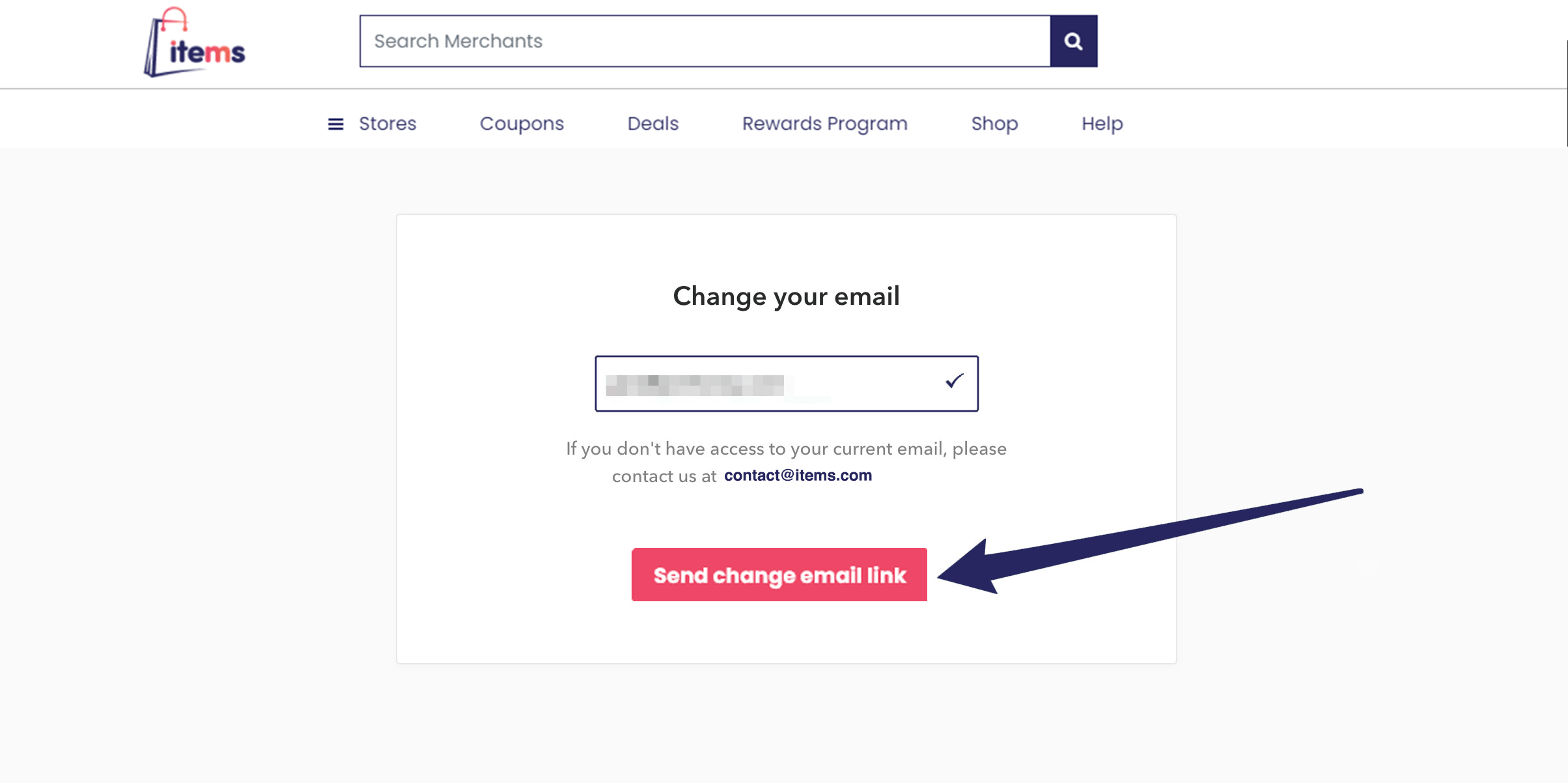1568x783 pixels.
Task: Click the "contact us at" text
Action: click(664, 476)
